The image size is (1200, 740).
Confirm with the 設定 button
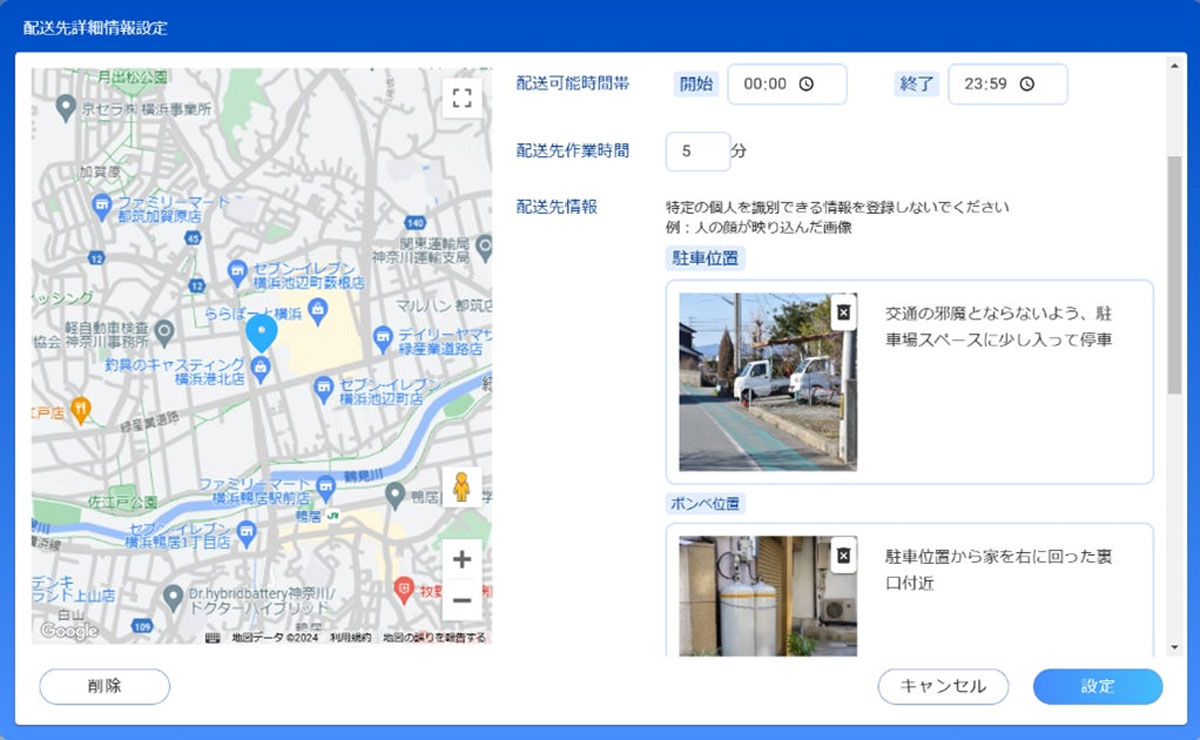(1098, 686)
